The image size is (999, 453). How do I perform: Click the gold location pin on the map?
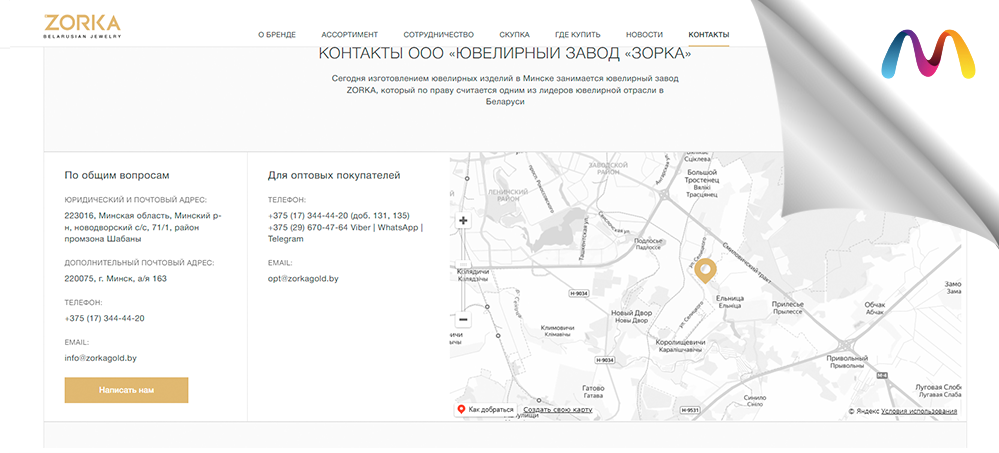[x=705, y=270]
